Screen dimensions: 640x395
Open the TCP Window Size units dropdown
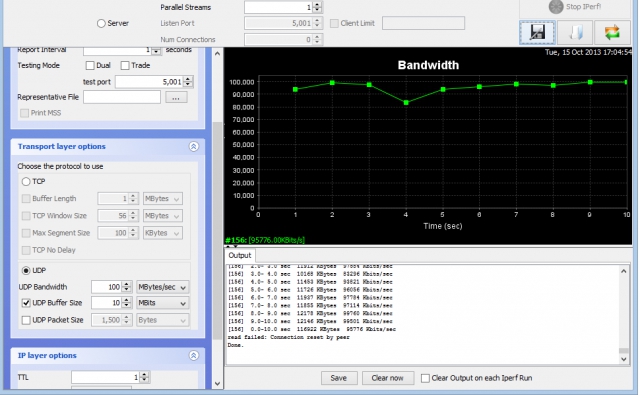[x=163, y=216]
